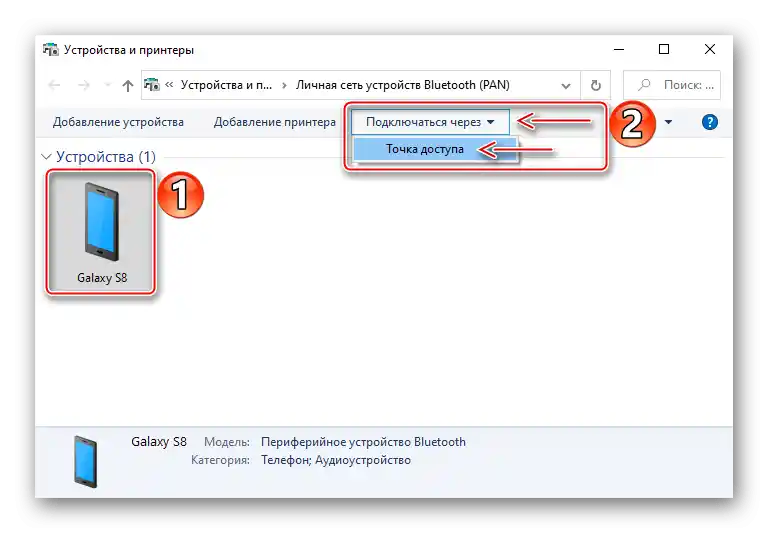The width and height of the screenshot is (768, 533).
Task: Click the Galaxy S8 name in details pane
Action: pyautogui.click(x=159, y=442)
